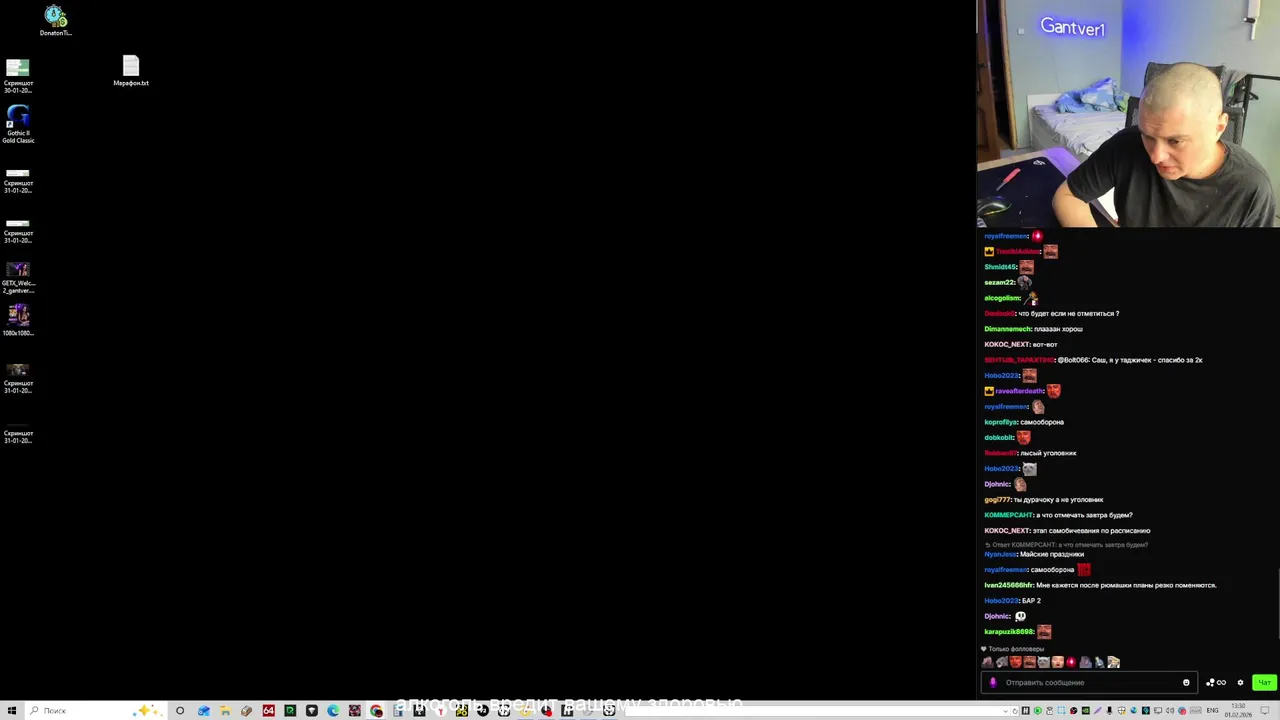The width and height of the screenshot is (1280, 720).
Task: Click username Ivan24566hfr in chat
Action: pyautogui.click(x=1009, y=585)
